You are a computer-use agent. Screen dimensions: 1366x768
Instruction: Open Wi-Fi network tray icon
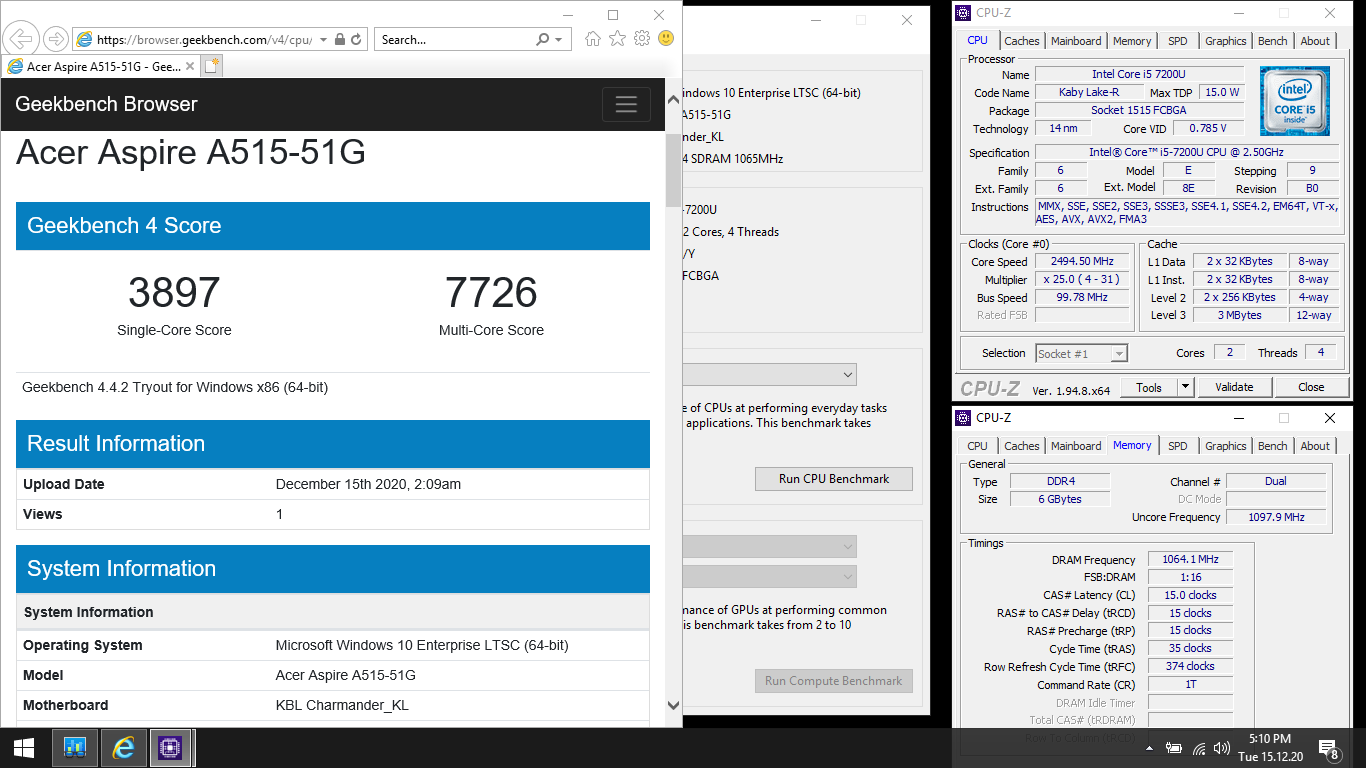(x=1198, y=748)
